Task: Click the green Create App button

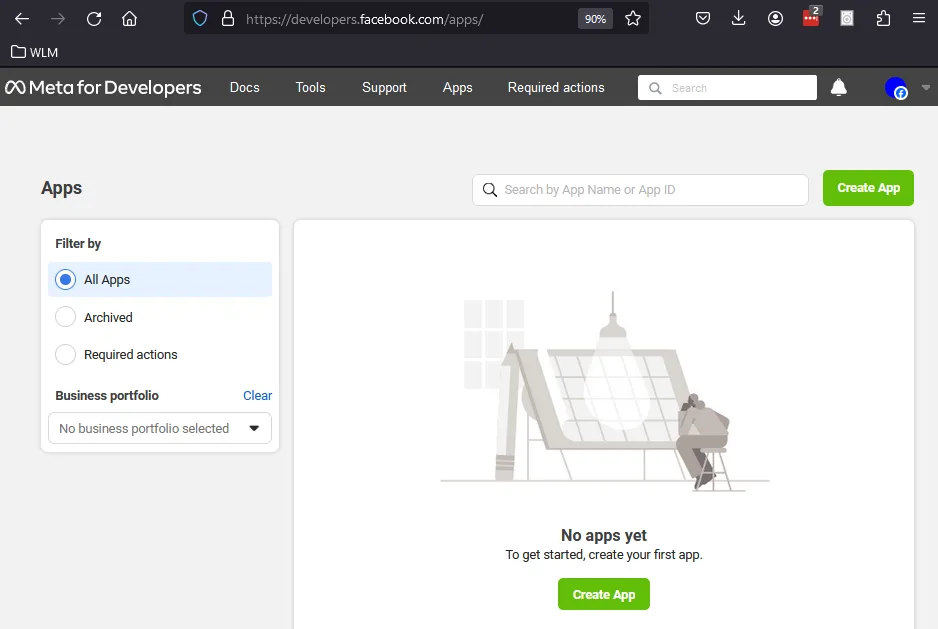Action: (x=867, y=188)
